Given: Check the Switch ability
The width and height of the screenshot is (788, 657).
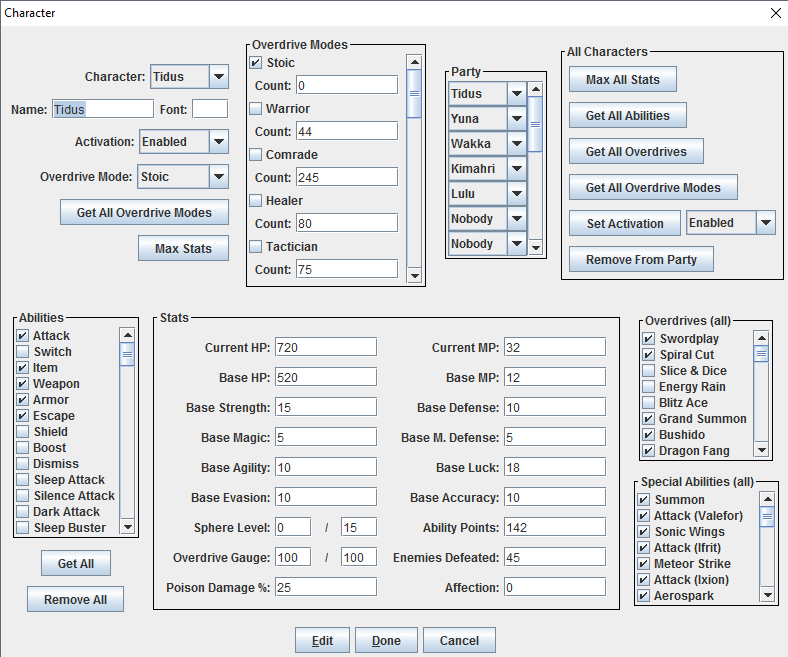Looking at the screenshot, I should (x=23, y=351).
